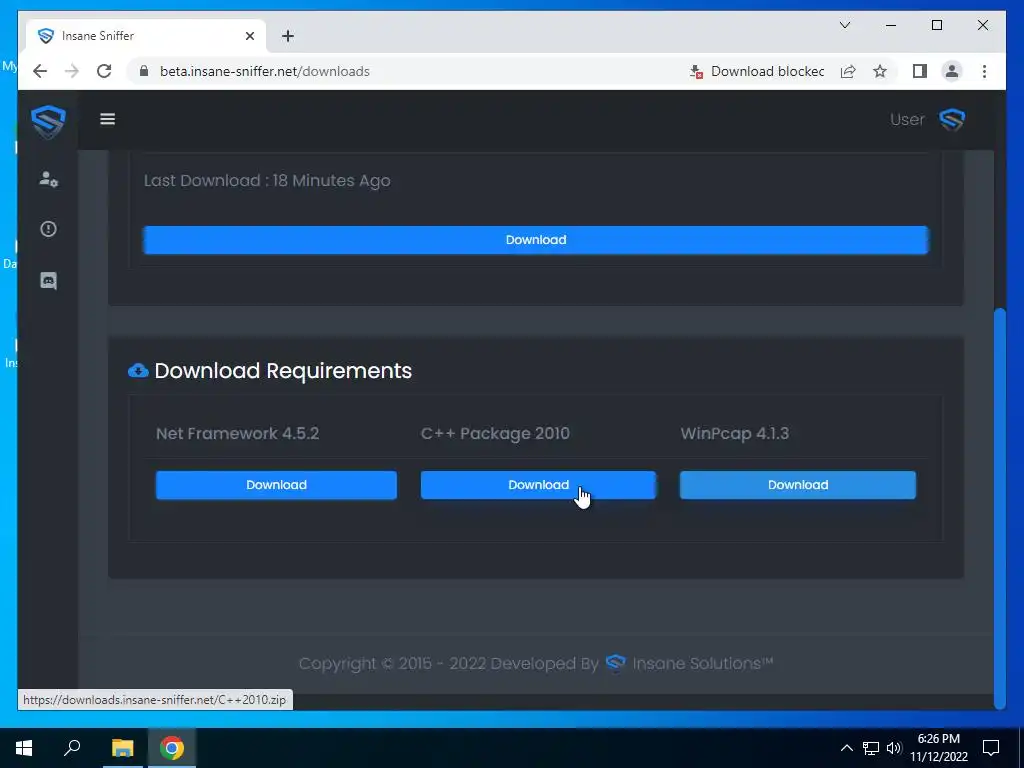
Task: Click the address bar URL
Action: pos(265,71)
